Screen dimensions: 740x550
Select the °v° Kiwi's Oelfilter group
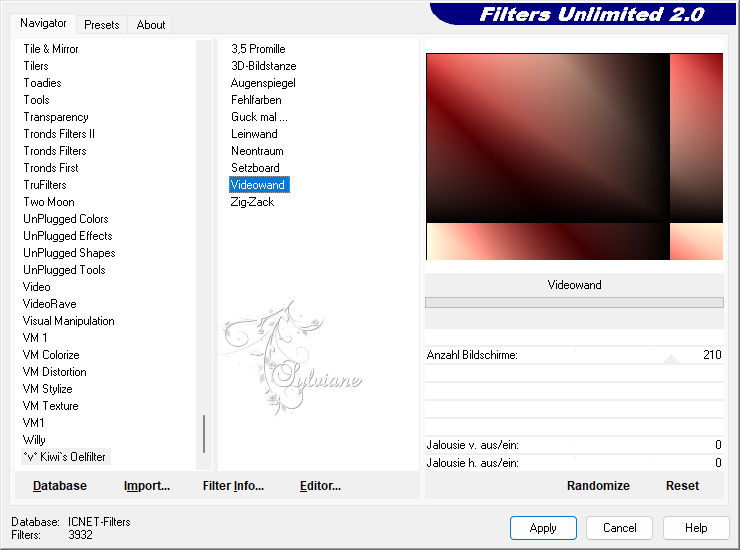(65, 457)
